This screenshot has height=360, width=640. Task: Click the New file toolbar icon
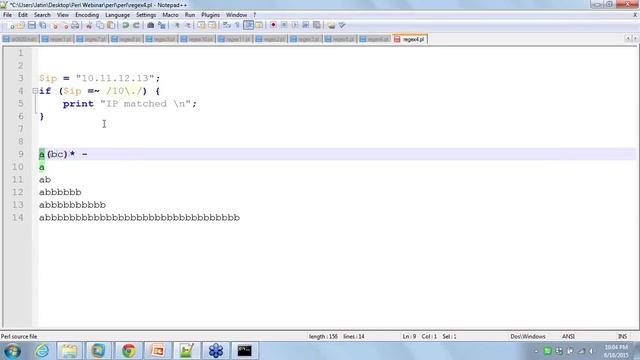click(x=11, y=25)
